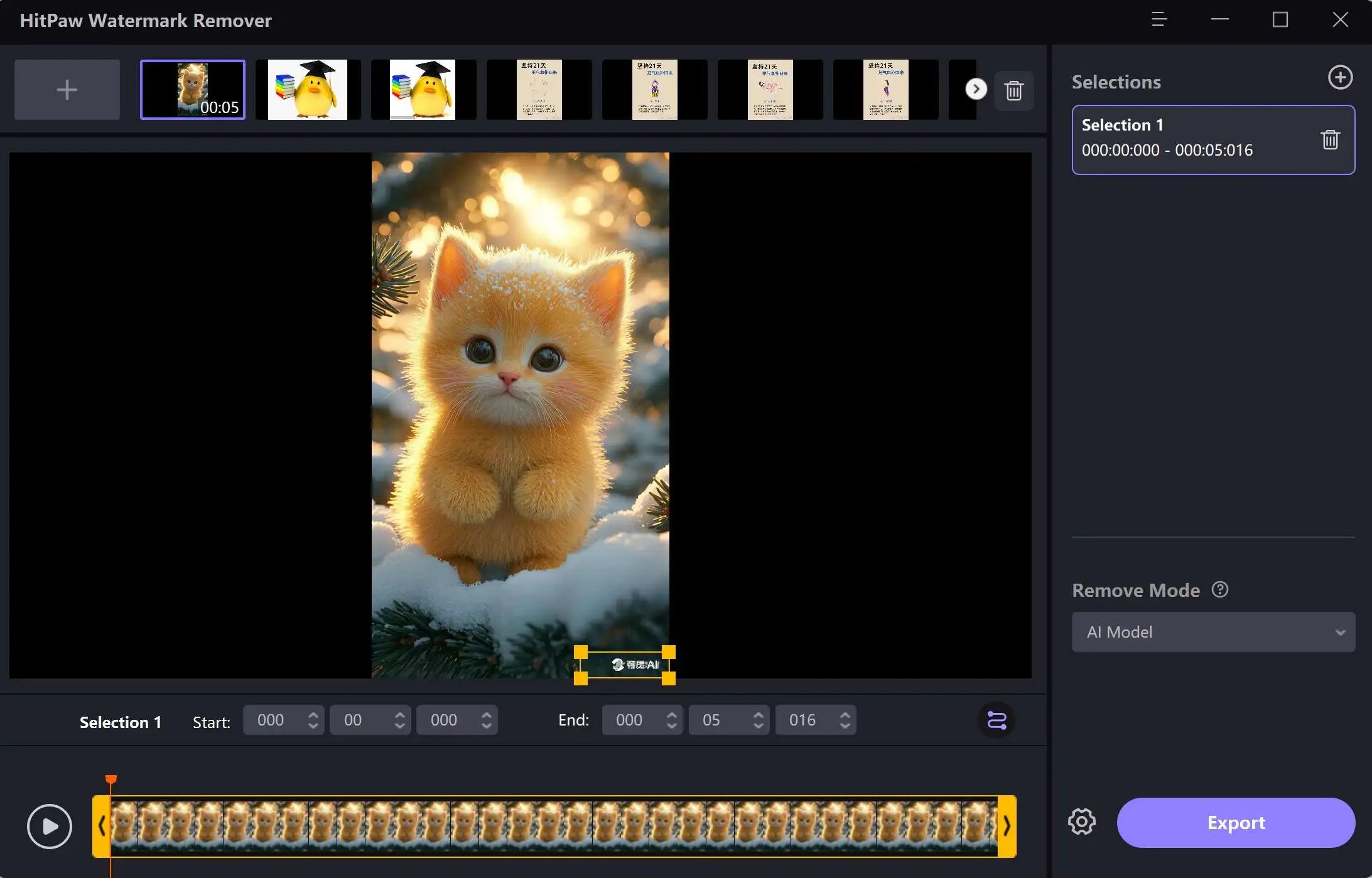The image size is (1372, 878).
Task: Click the add file plus button
Action: (67, 90)
